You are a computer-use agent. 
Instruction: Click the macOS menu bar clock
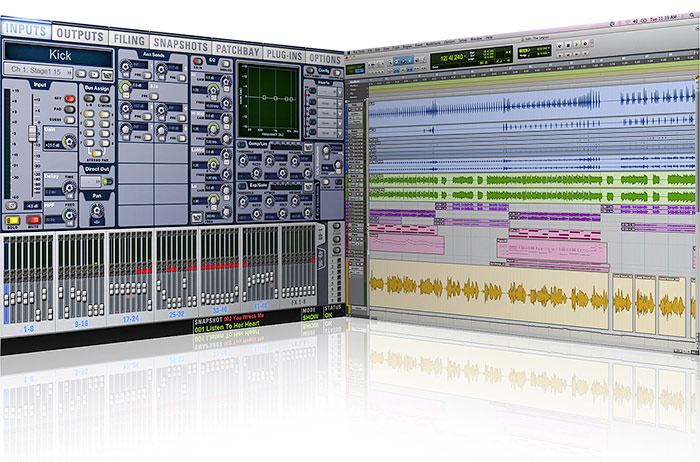[x=663, y=19]
